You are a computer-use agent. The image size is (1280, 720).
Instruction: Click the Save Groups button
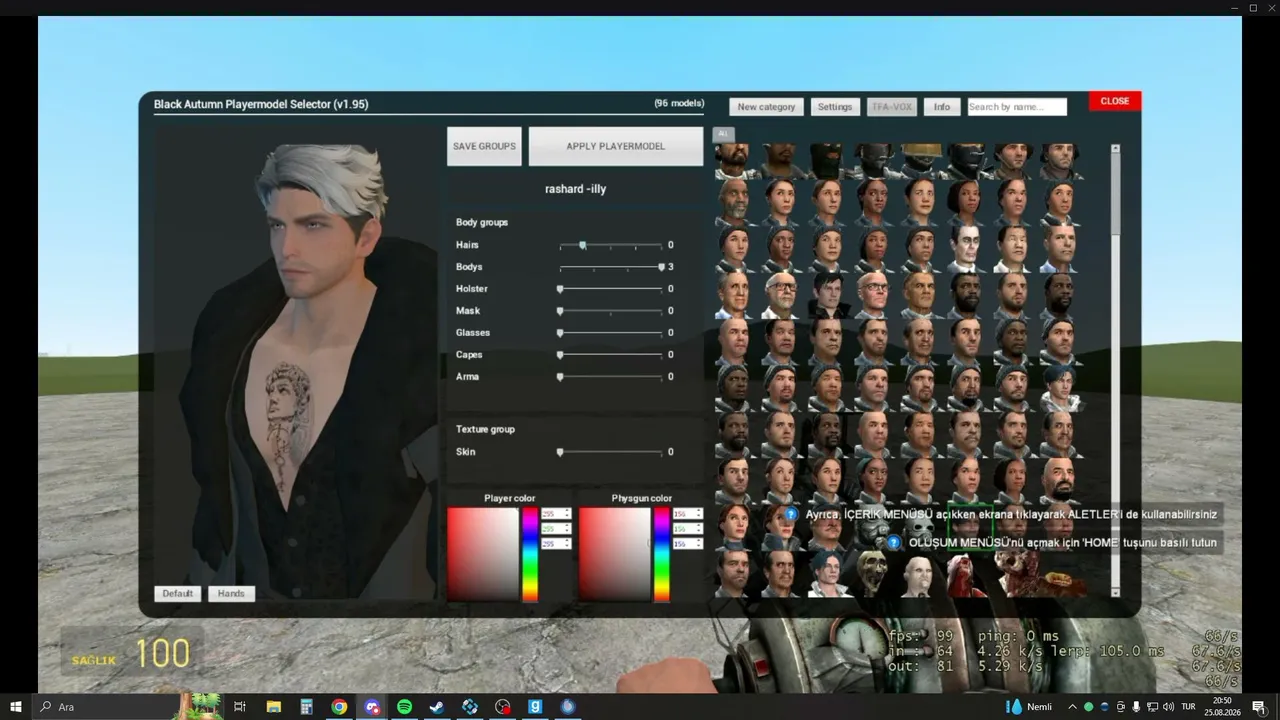point(484,146)
